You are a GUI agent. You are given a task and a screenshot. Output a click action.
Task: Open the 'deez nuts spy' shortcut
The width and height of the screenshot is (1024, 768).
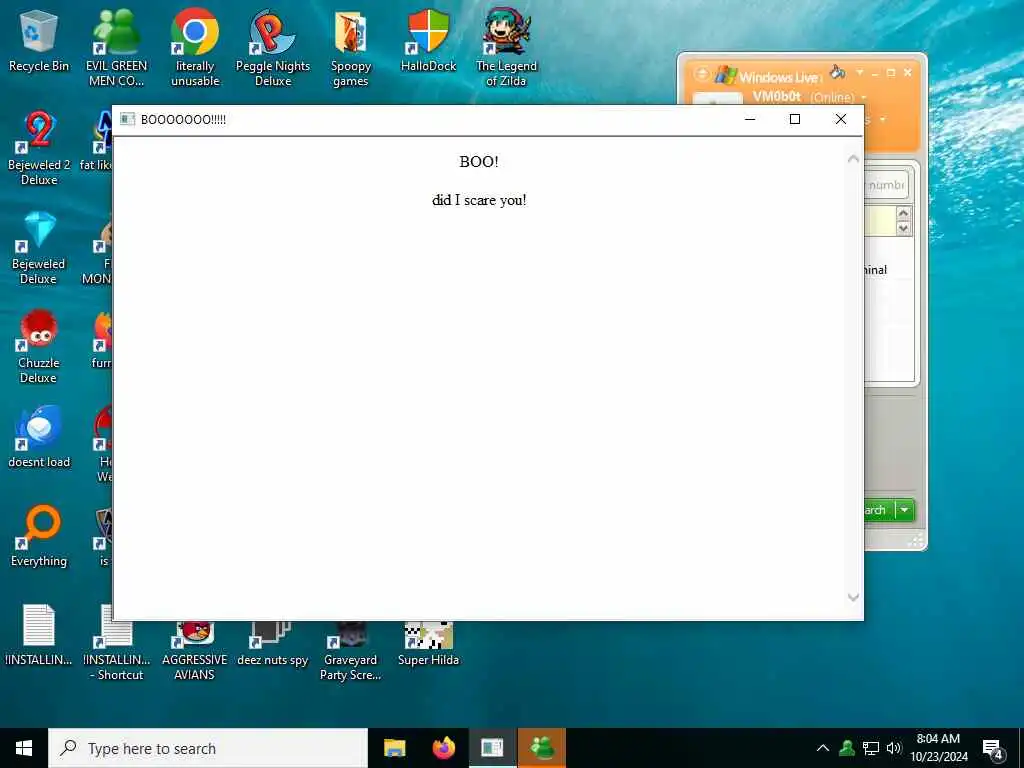pos(273,644)
